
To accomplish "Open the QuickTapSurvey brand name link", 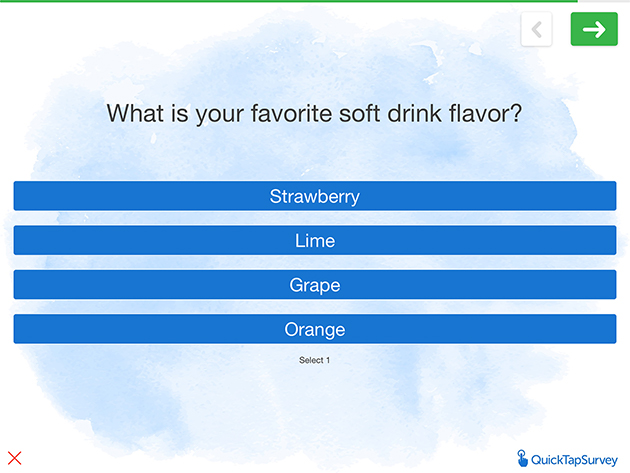I will [x=574, y=460].
